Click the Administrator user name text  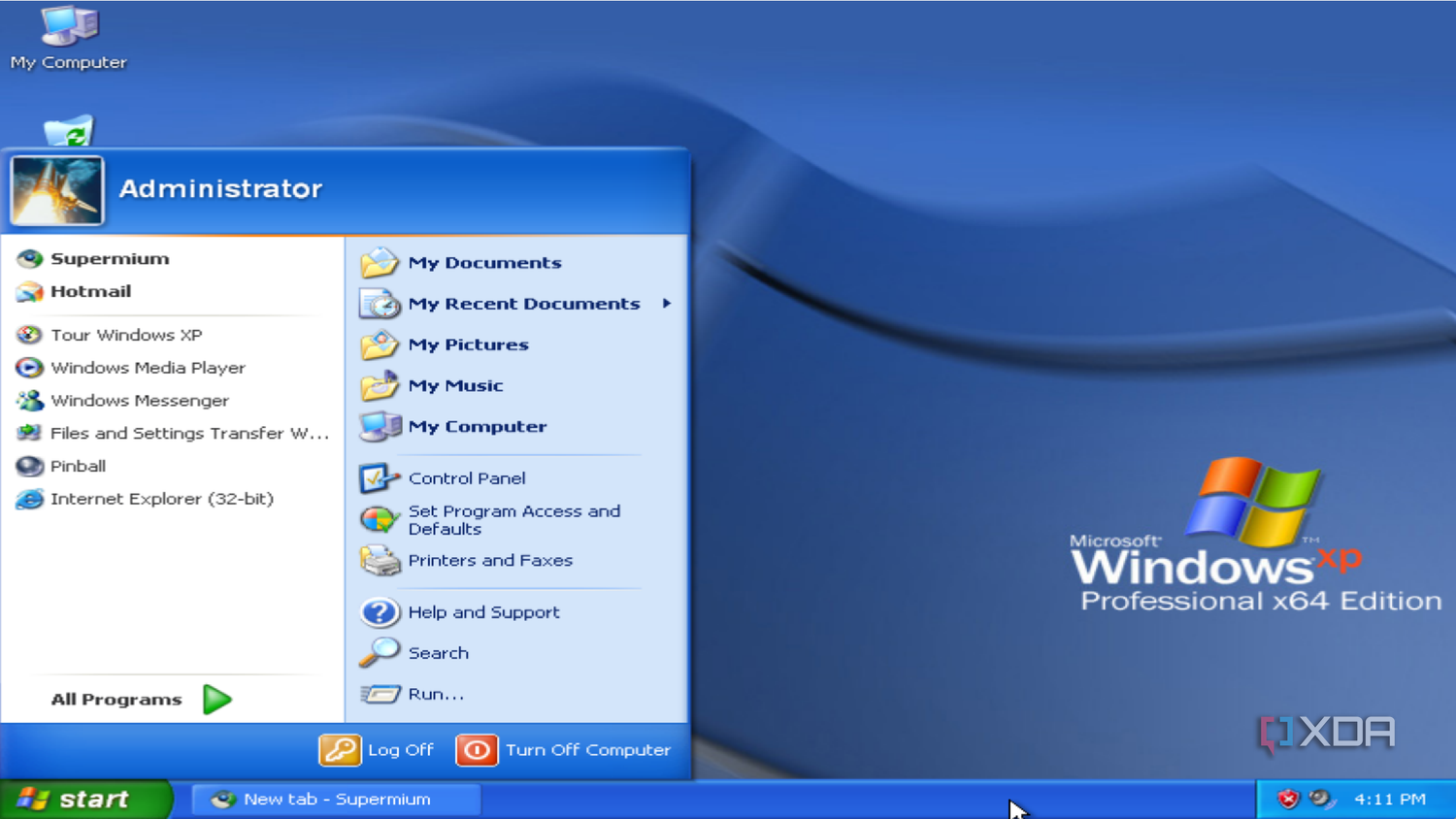point(220,188)
